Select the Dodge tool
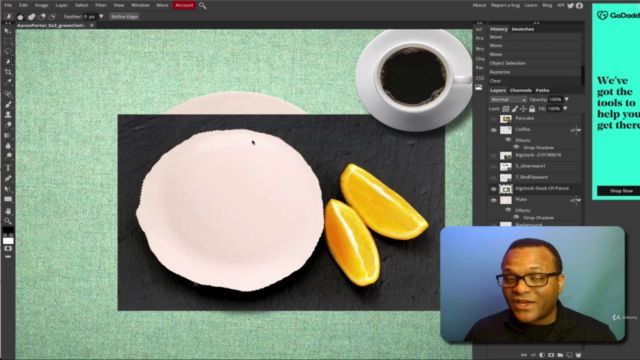Screen dimensions: 640x360 coord(8,156)
